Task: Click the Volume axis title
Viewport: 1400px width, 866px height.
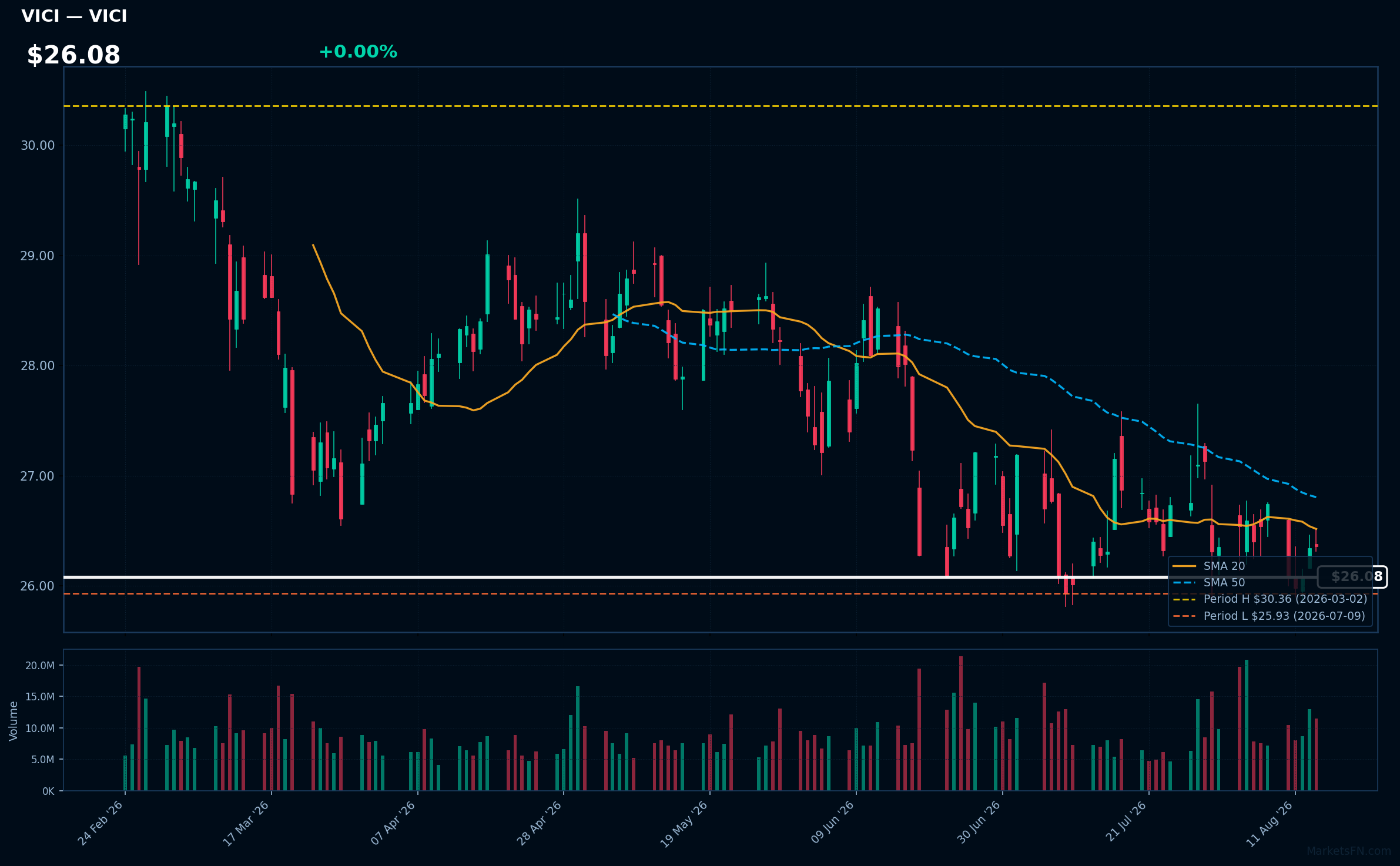Action: 14,721
